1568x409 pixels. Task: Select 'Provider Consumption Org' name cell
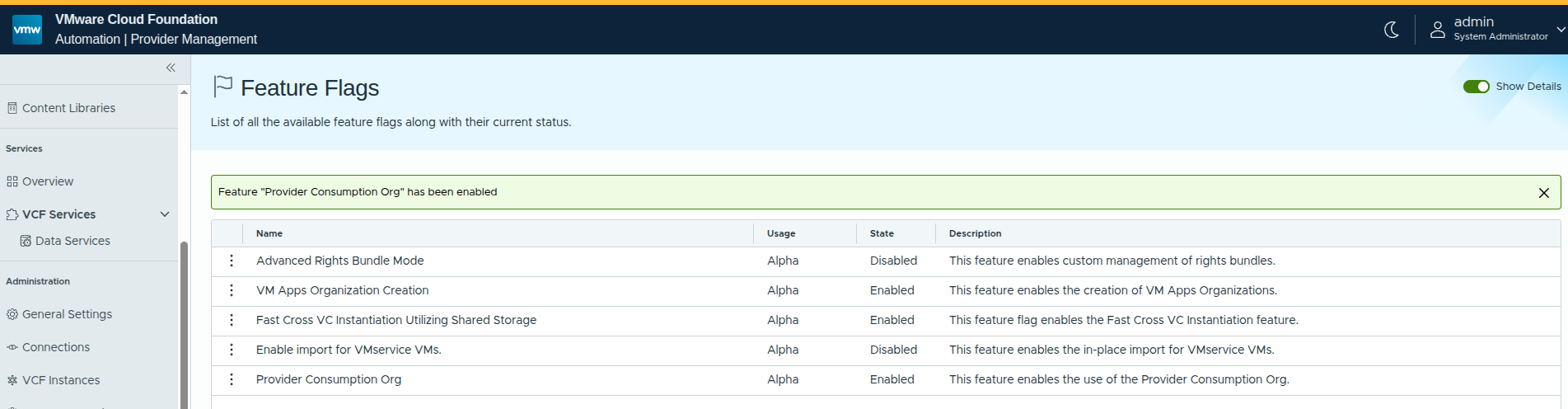tap(329, 379)
